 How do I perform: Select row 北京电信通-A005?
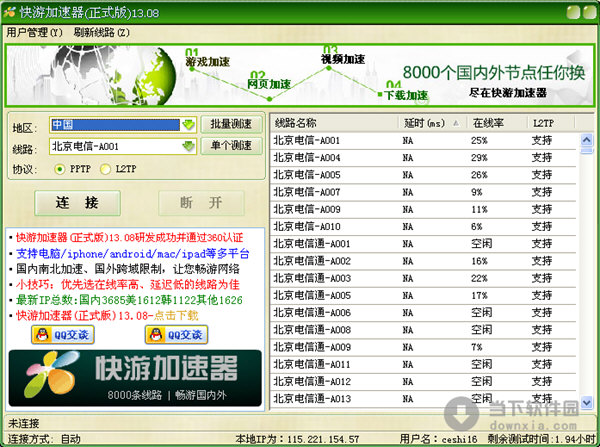coord(423,295)
